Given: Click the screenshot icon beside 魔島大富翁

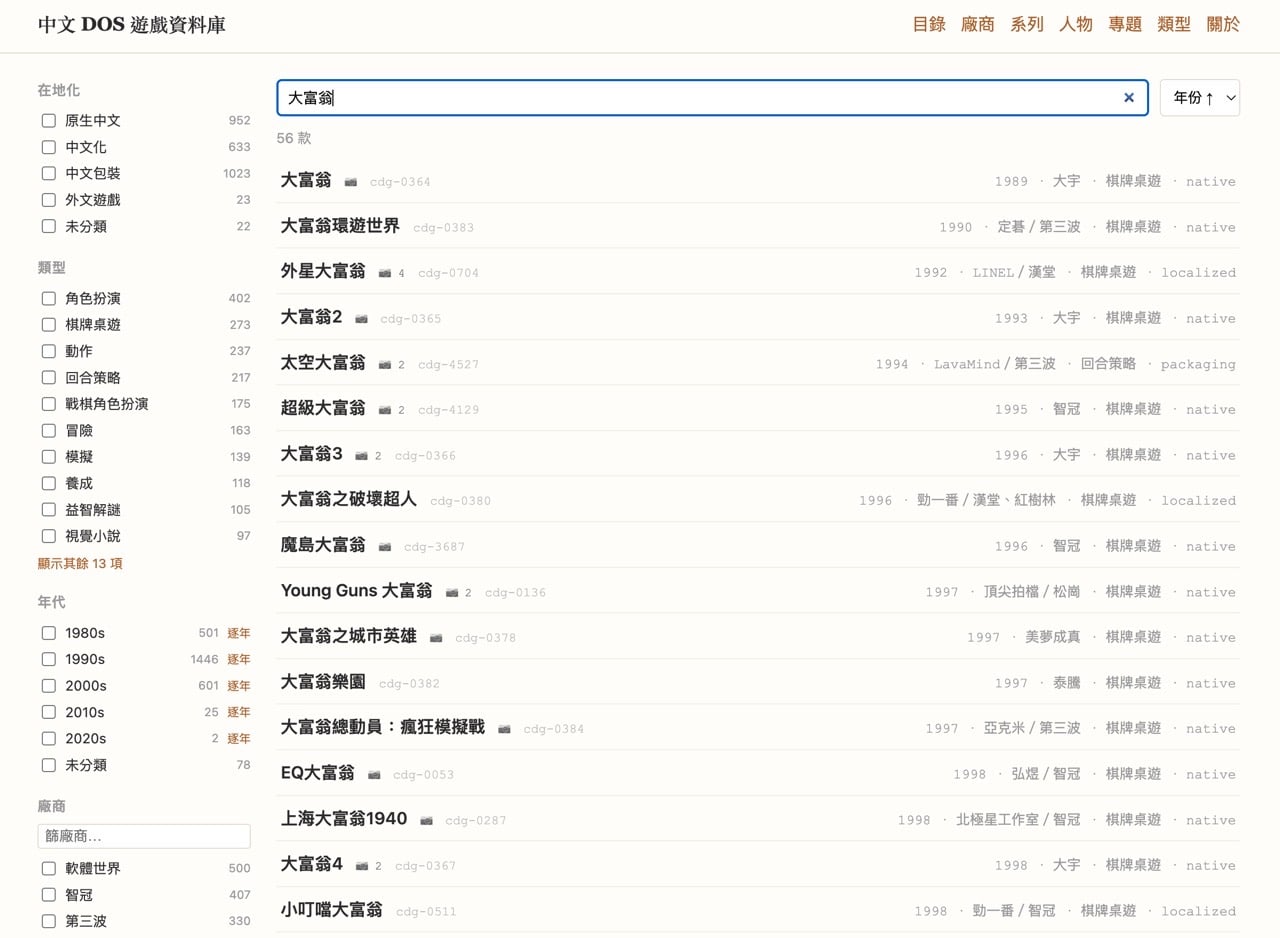Looking at the screenshot, I should pyautogui.click(x=385, y=547).
